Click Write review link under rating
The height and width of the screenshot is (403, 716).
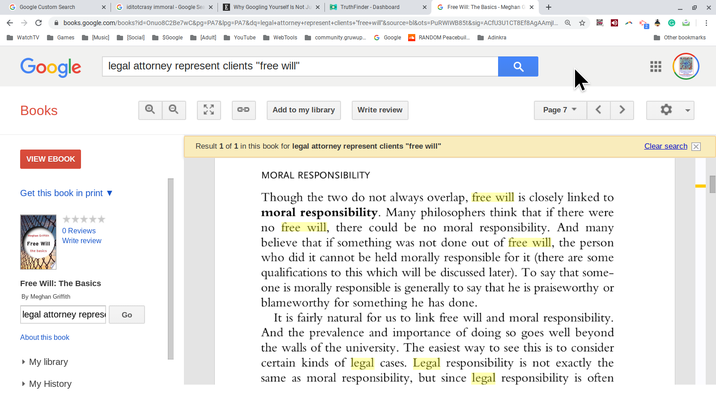(x=82, y=241)
